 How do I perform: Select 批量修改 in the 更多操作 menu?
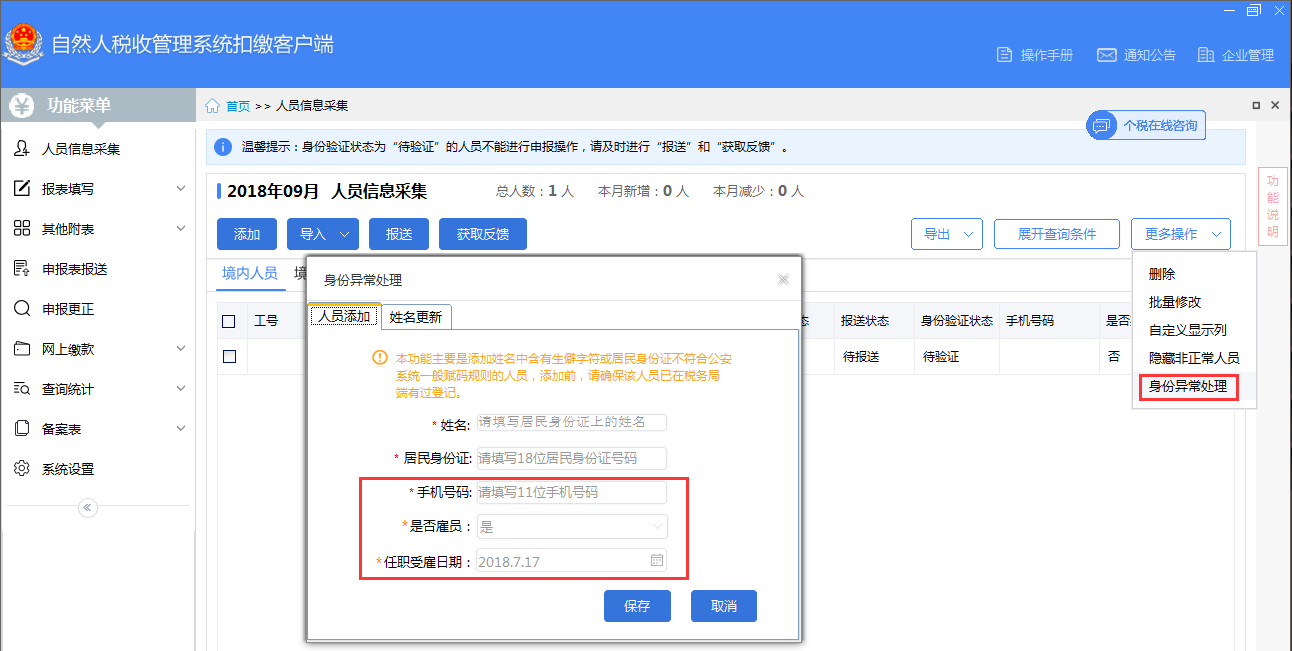tap(1175, 302)
